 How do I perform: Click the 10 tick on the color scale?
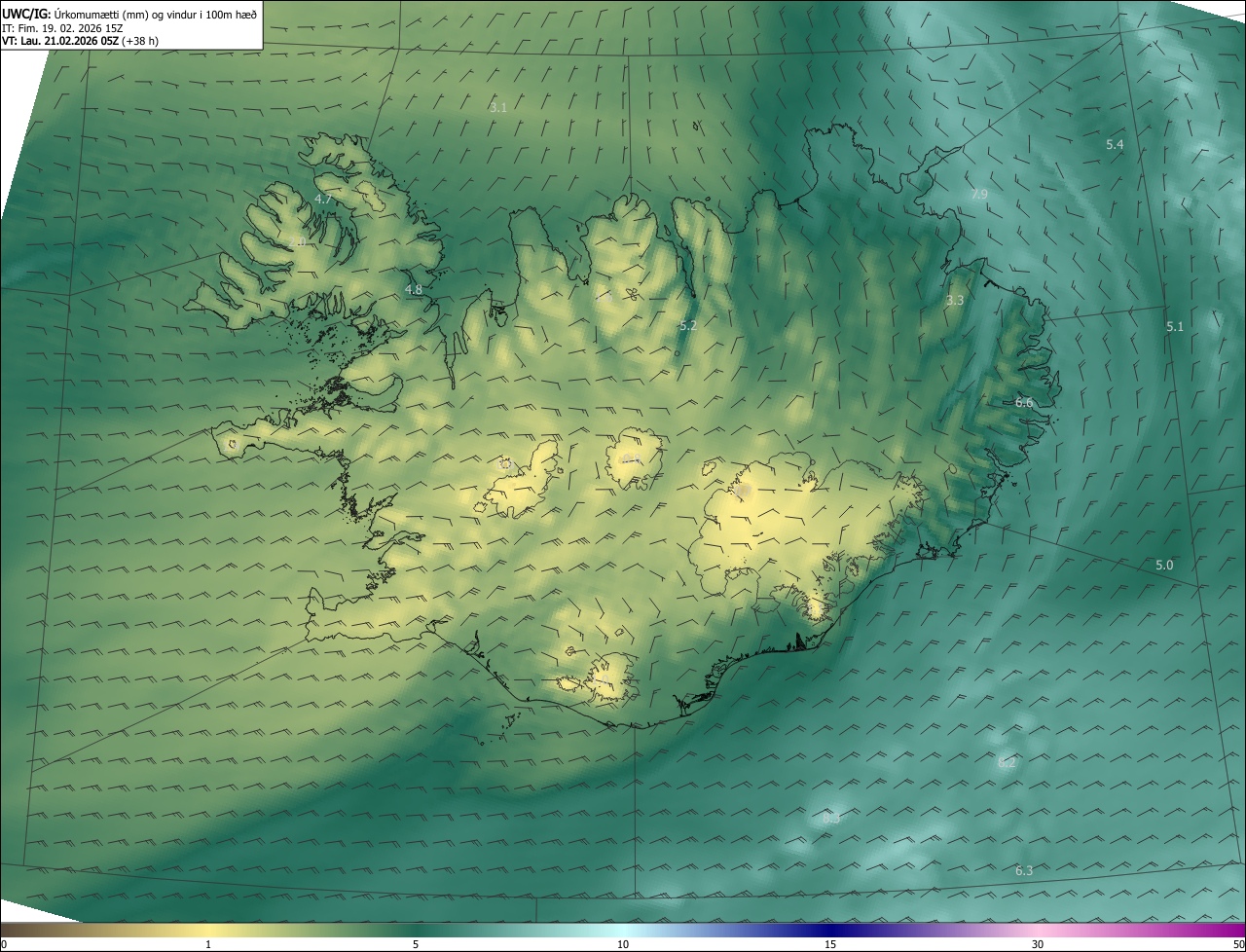click(x=623, y=944)
